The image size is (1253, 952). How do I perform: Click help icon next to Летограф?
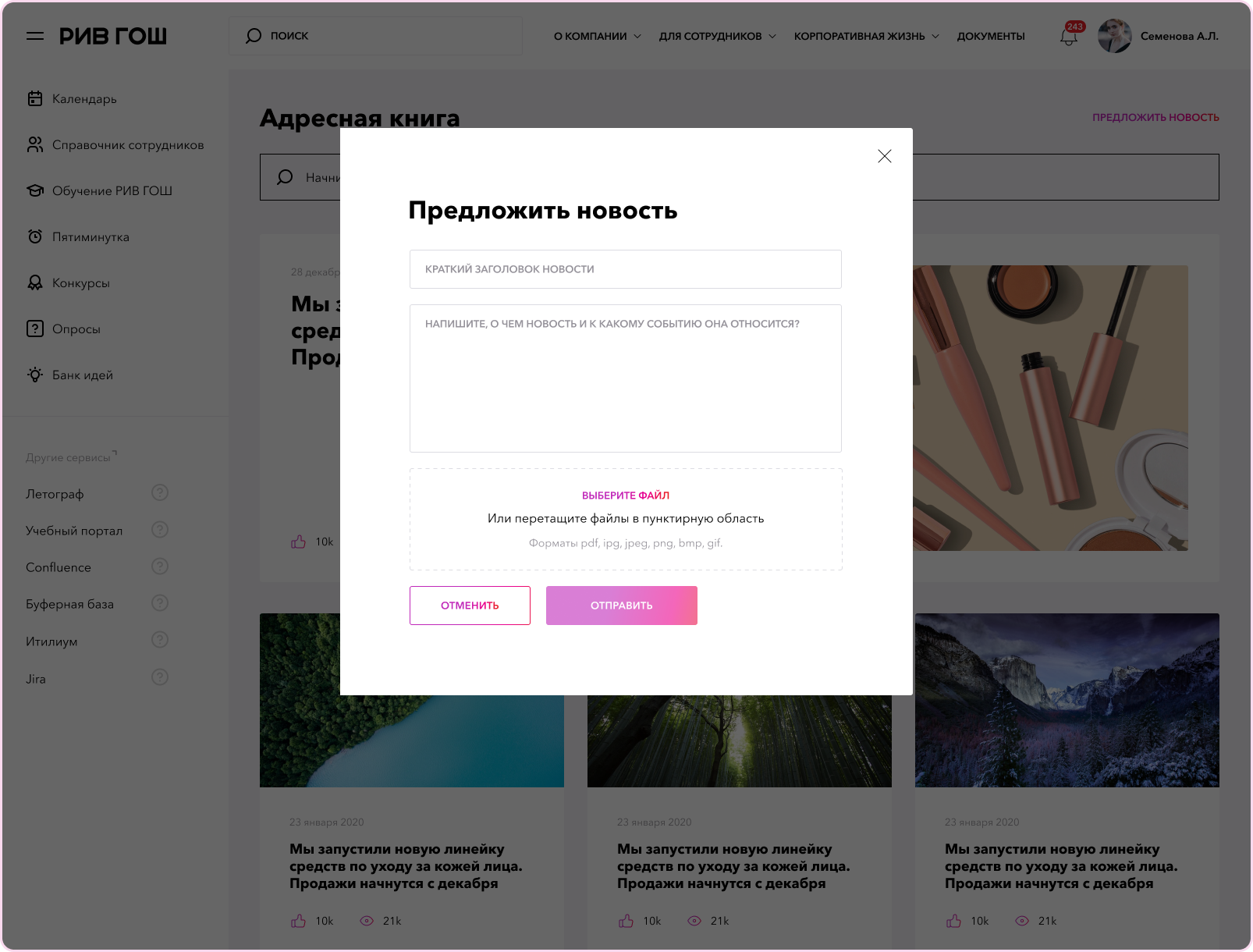(x=160, y=492)
